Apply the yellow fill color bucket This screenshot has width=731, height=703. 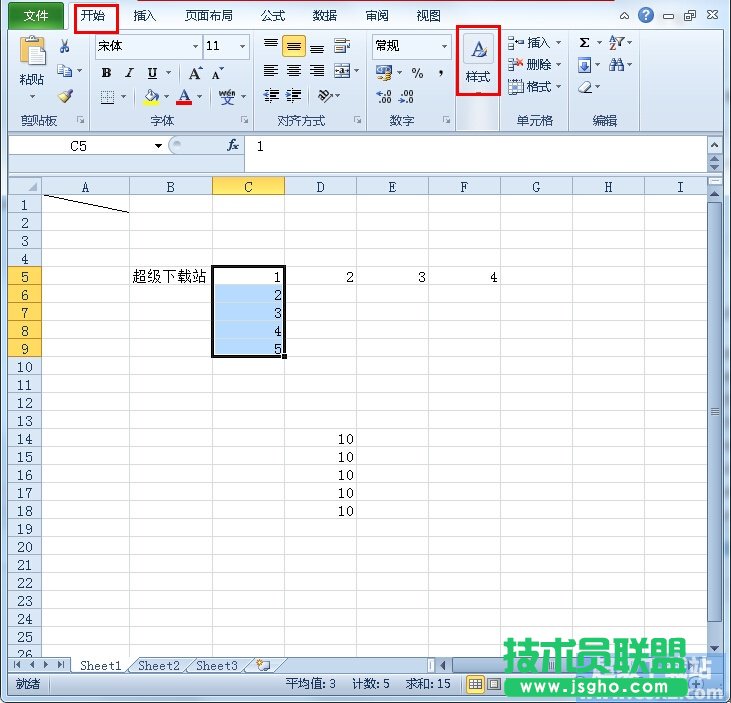[151, 97]
